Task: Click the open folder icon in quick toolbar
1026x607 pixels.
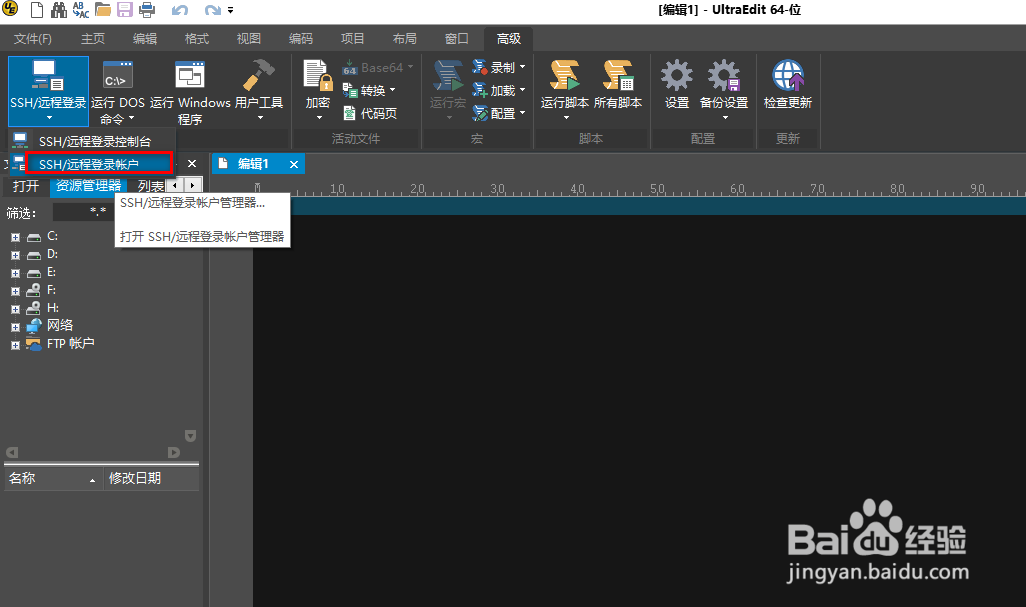Action: (103, 10)
